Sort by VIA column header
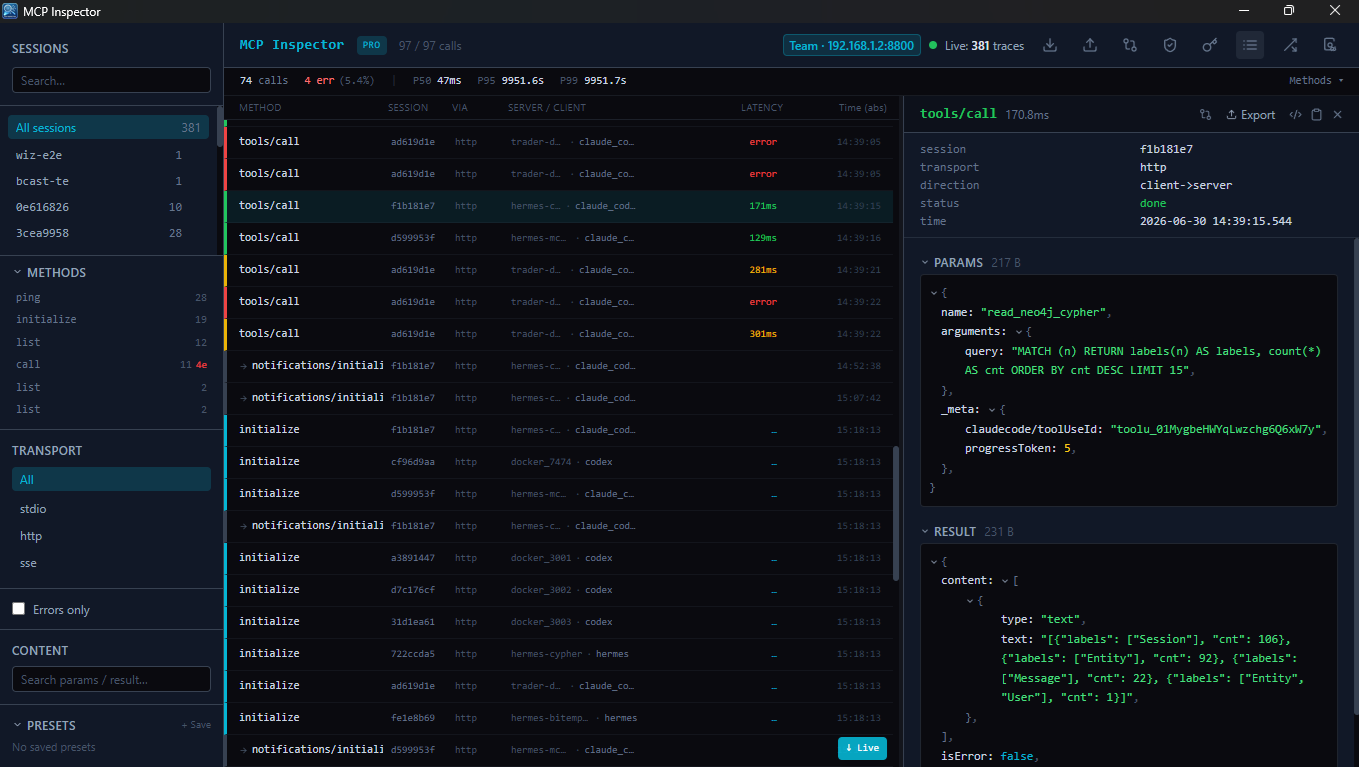Image resolution: width=1359 pixels, height=767 pixels. [460, 107]
